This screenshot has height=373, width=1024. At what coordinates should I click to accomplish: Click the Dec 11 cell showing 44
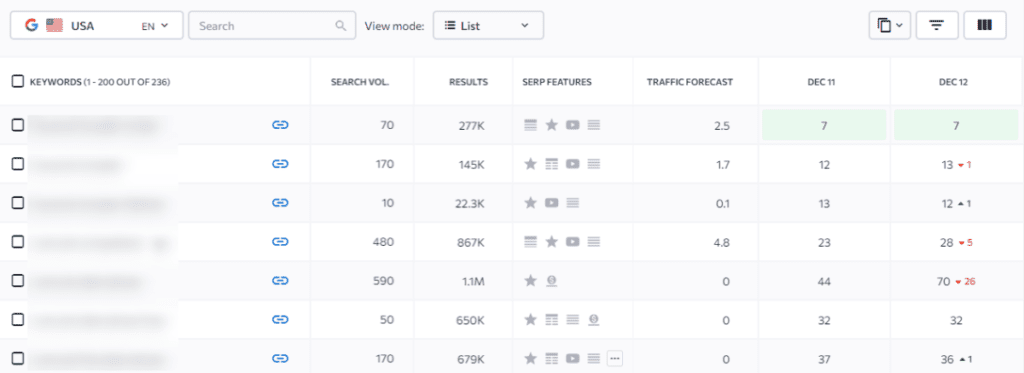click(824, 281)
